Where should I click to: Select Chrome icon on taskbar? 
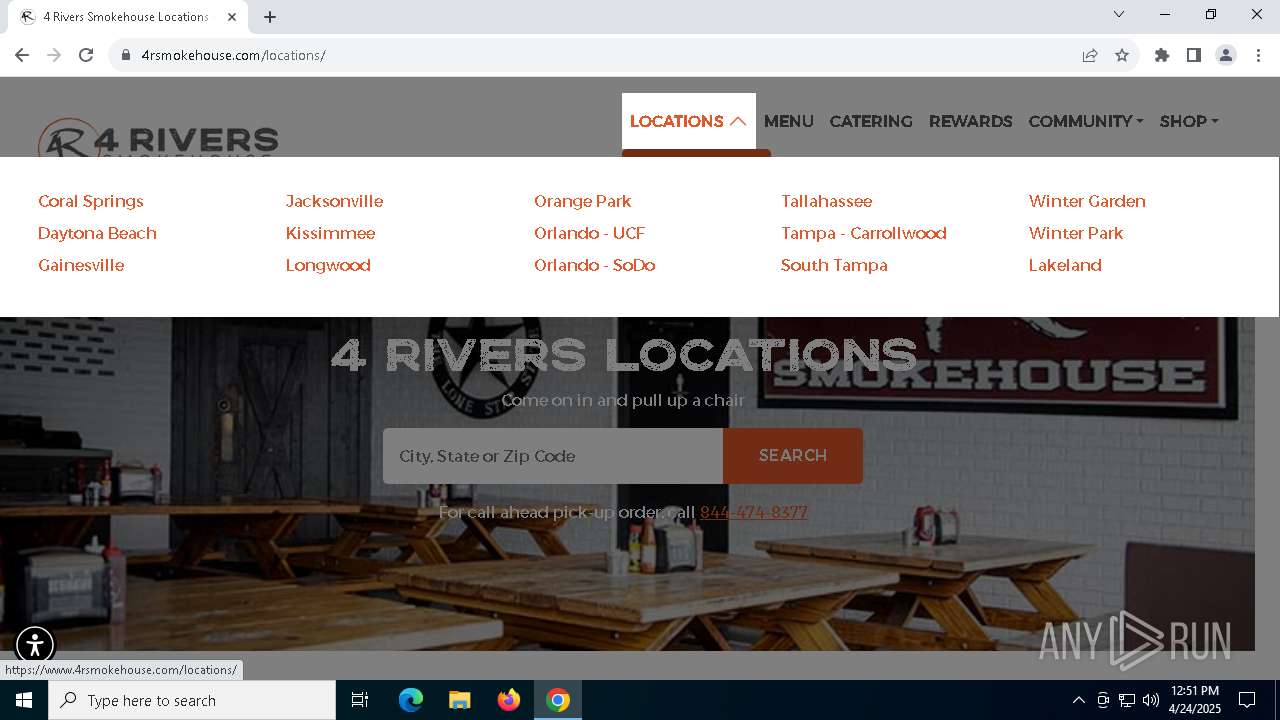[558, 700]
